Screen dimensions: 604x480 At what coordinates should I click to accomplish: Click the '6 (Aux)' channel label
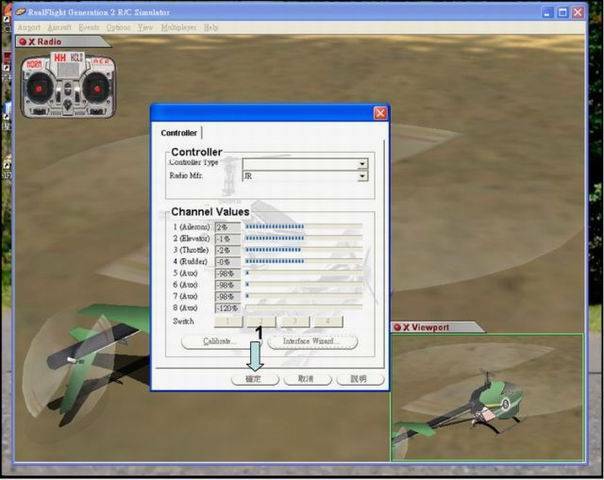(x=185, y=285)
